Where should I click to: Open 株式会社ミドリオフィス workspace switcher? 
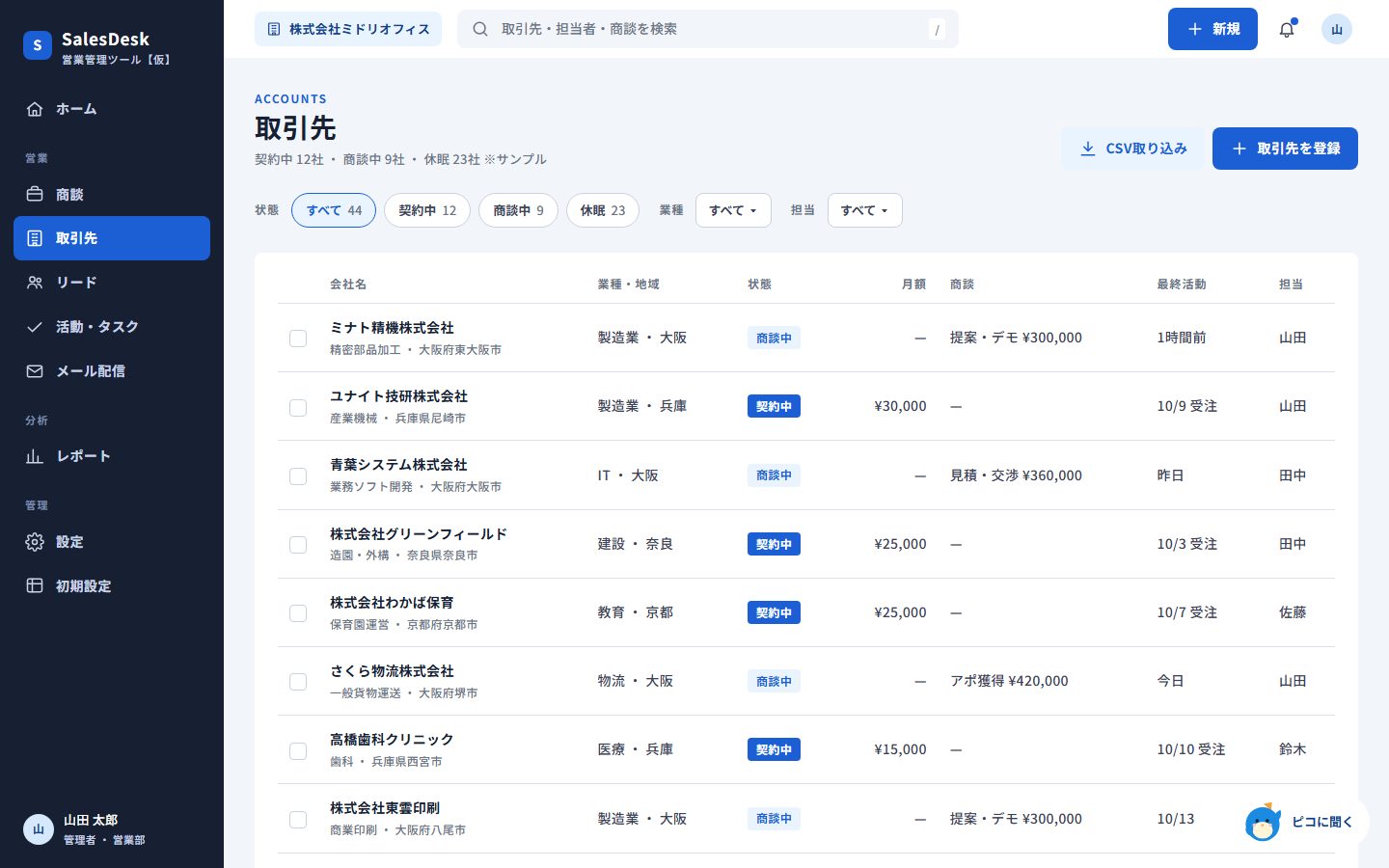tap(348, 29)
